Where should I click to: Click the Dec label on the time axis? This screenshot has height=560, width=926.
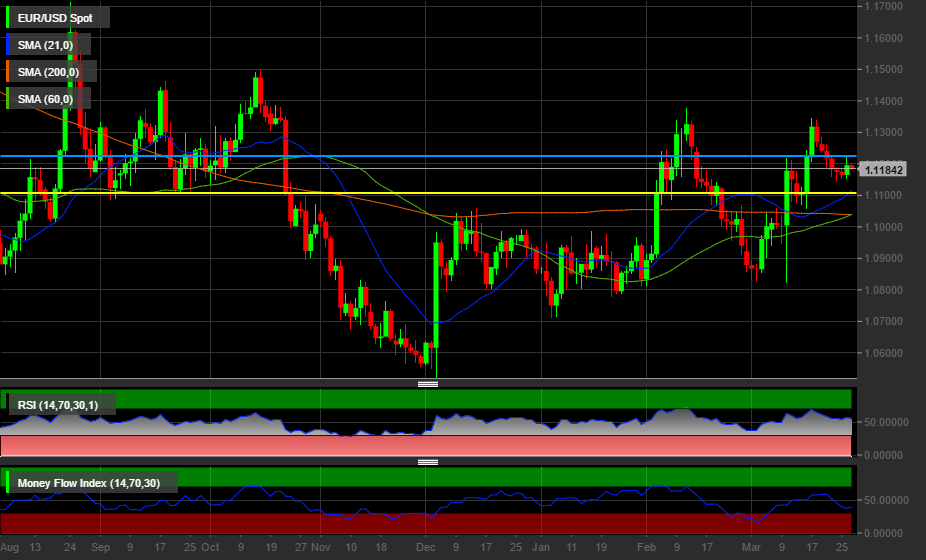tap(425, 548)
